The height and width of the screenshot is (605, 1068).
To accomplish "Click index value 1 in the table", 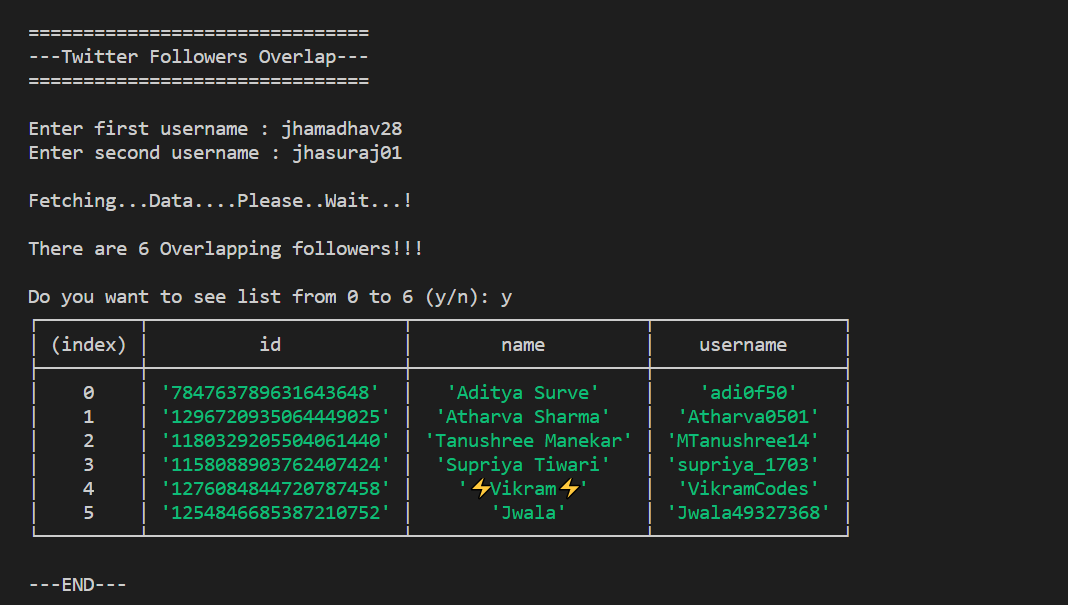I will (x=89, y=416).
